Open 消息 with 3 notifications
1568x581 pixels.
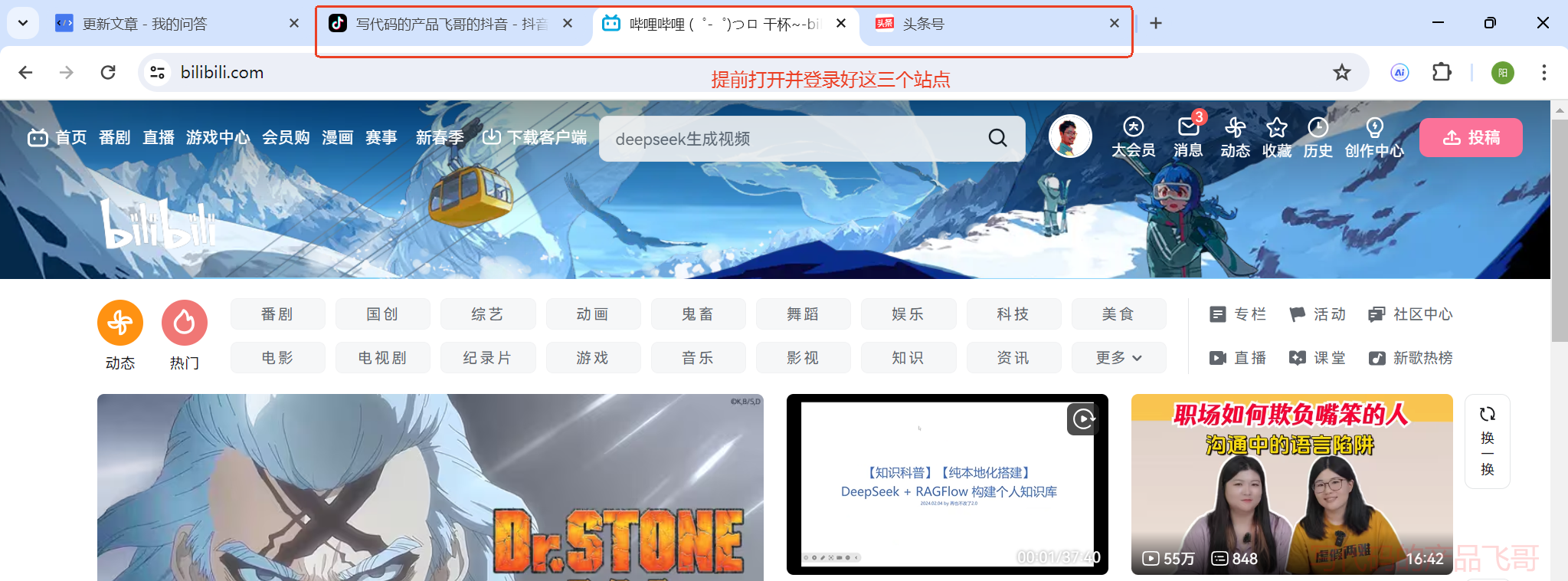tap(1188, 137)
